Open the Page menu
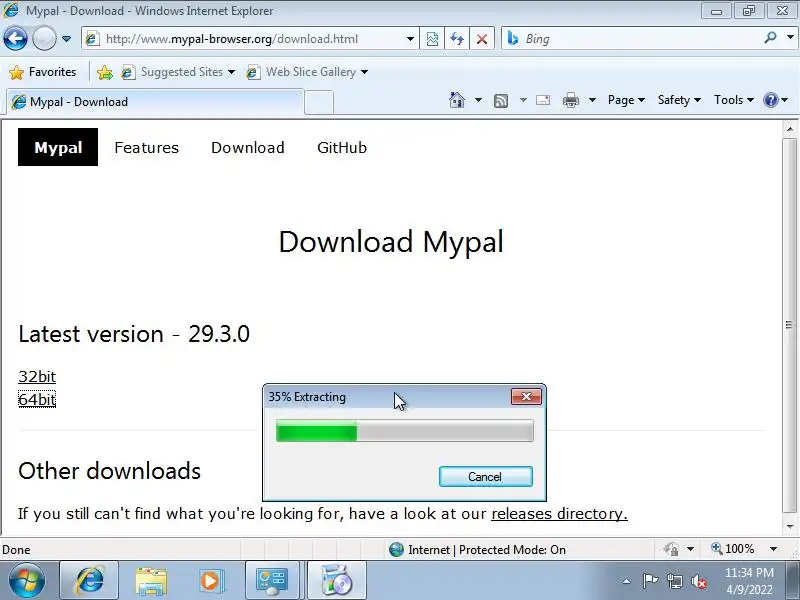Image resolution: width=800 pixels, height=600 pixels. pyautogui.click(x=626, y=100)
